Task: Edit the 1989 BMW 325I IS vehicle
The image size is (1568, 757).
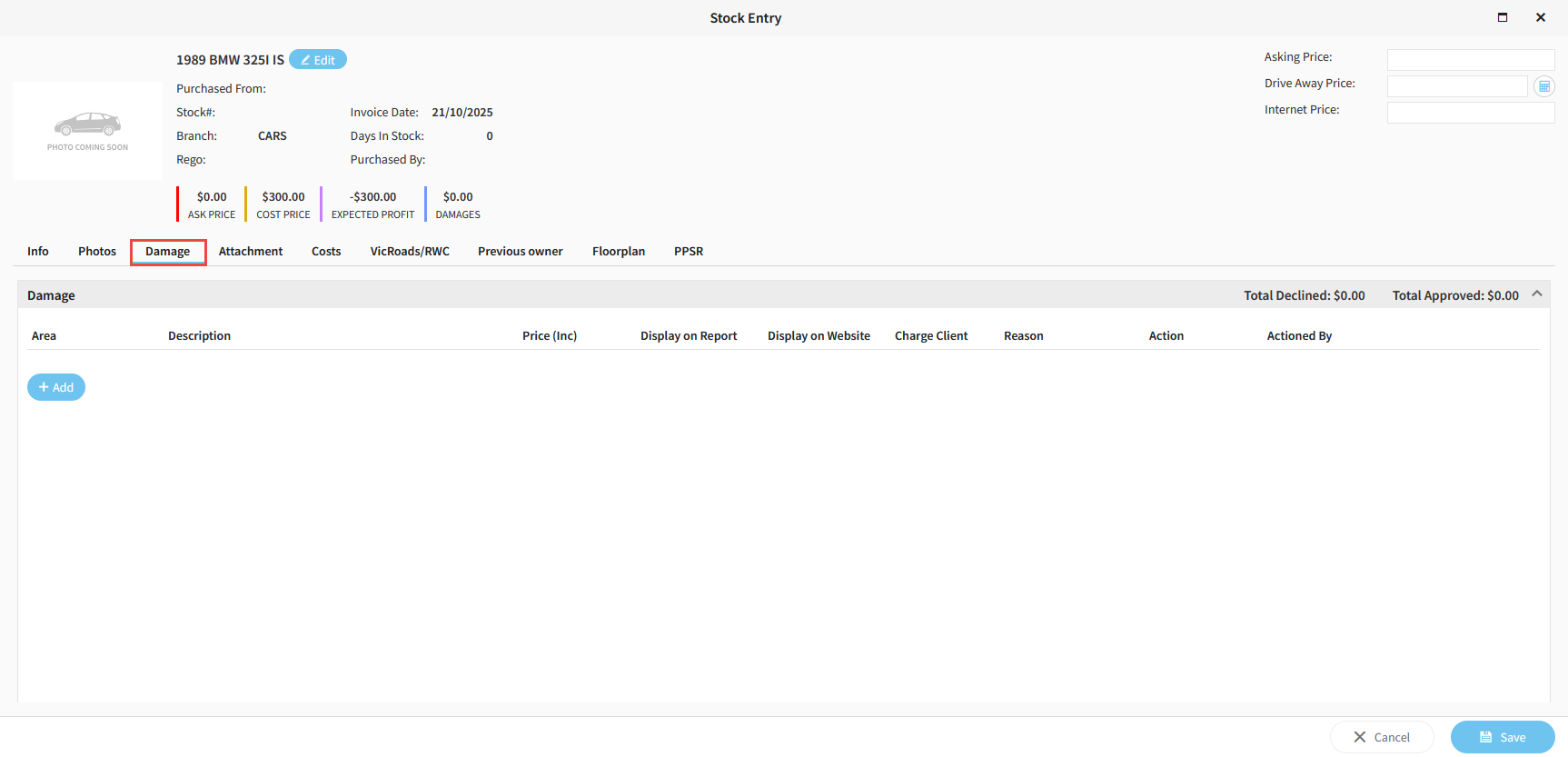Action: (x=318, y=59)
